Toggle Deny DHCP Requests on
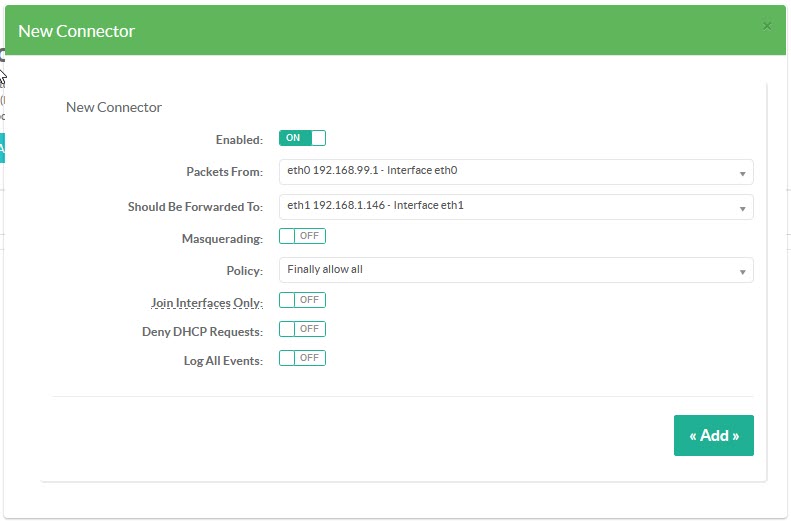Viewport: 791px width, 521px height. pyautogui.click(x=302, y=329)
